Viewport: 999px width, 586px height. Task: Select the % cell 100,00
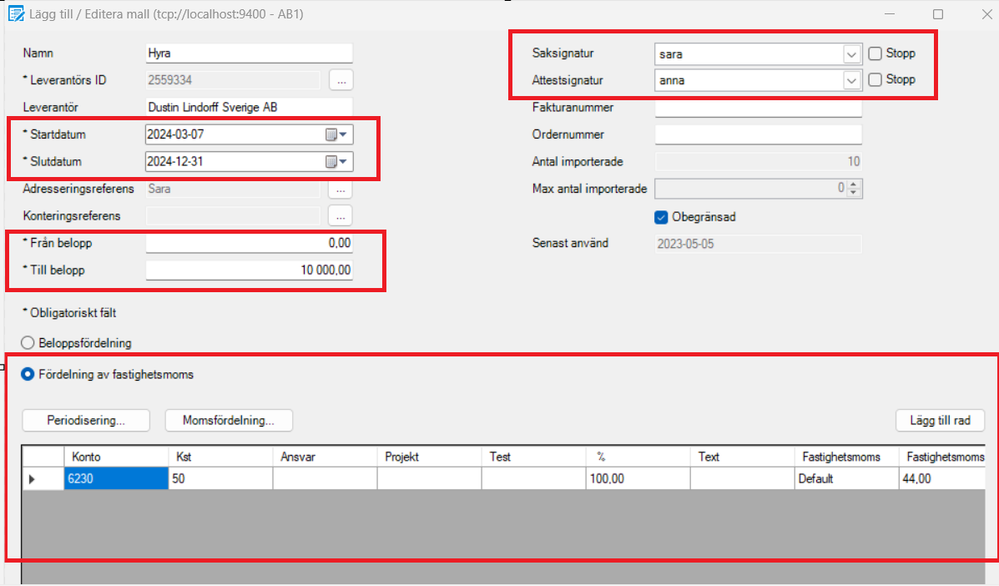tap(638, 479)
